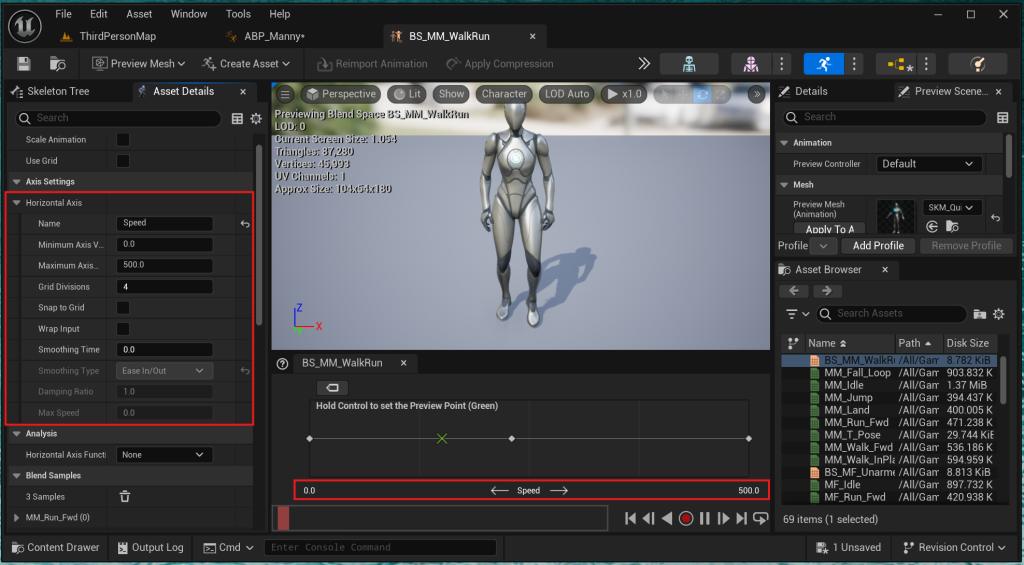Image resolution: width=1024 pixels, height=565 pixels.
Task: Open Asset Browser settings gear
Action: 999,314
